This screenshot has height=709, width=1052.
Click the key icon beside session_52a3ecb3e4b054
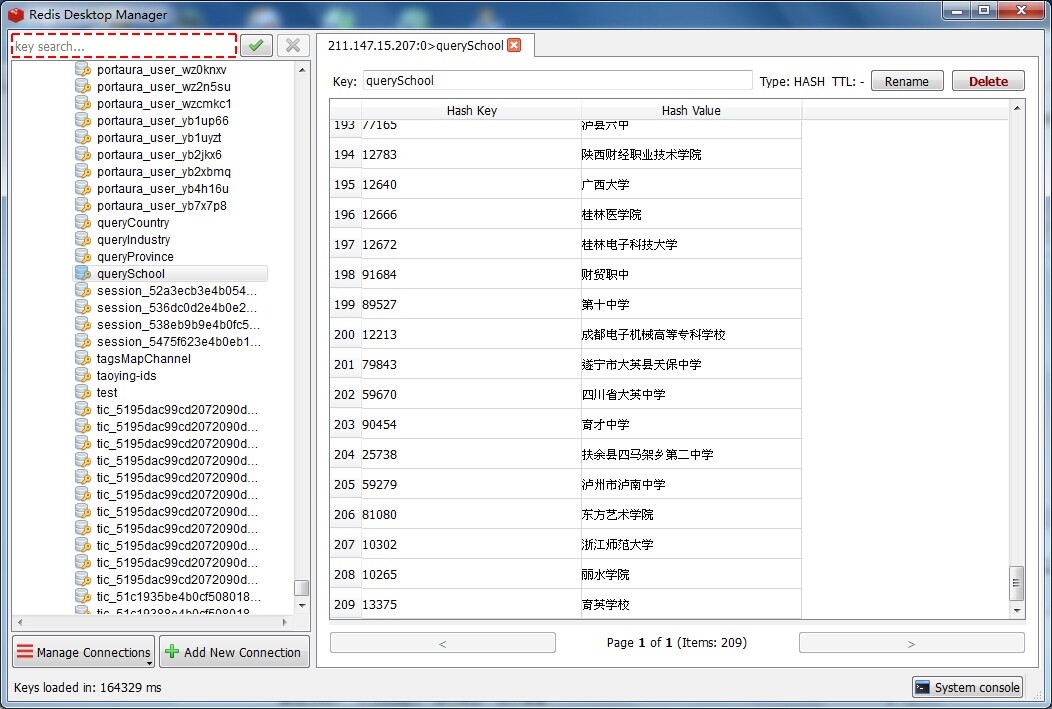[83, 290]
